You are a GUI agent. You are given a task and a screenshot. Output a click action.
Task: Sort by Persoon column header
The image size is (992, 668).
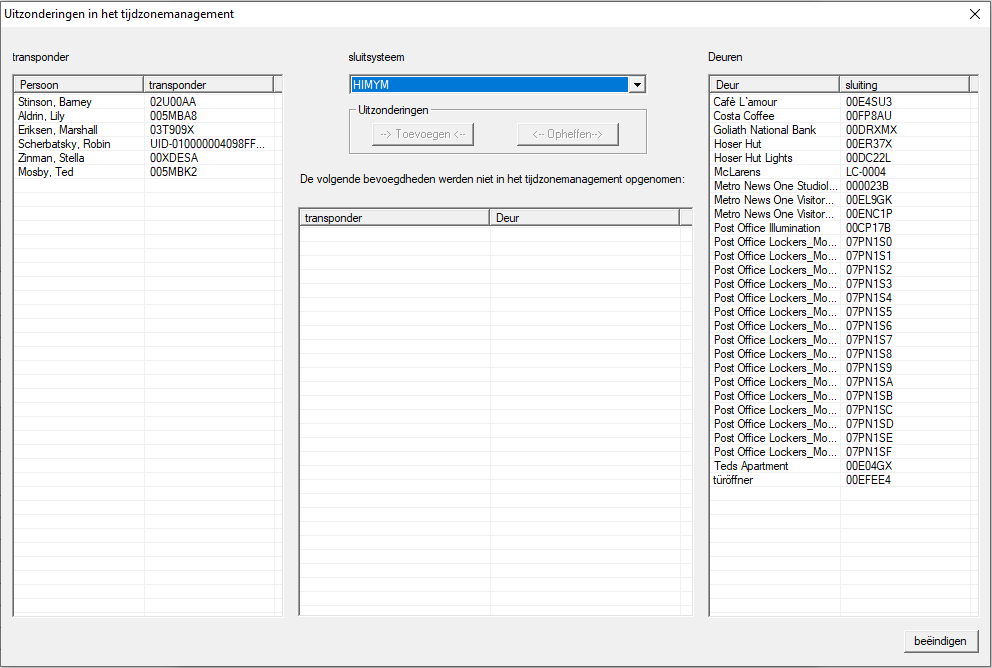pos(78,85)
